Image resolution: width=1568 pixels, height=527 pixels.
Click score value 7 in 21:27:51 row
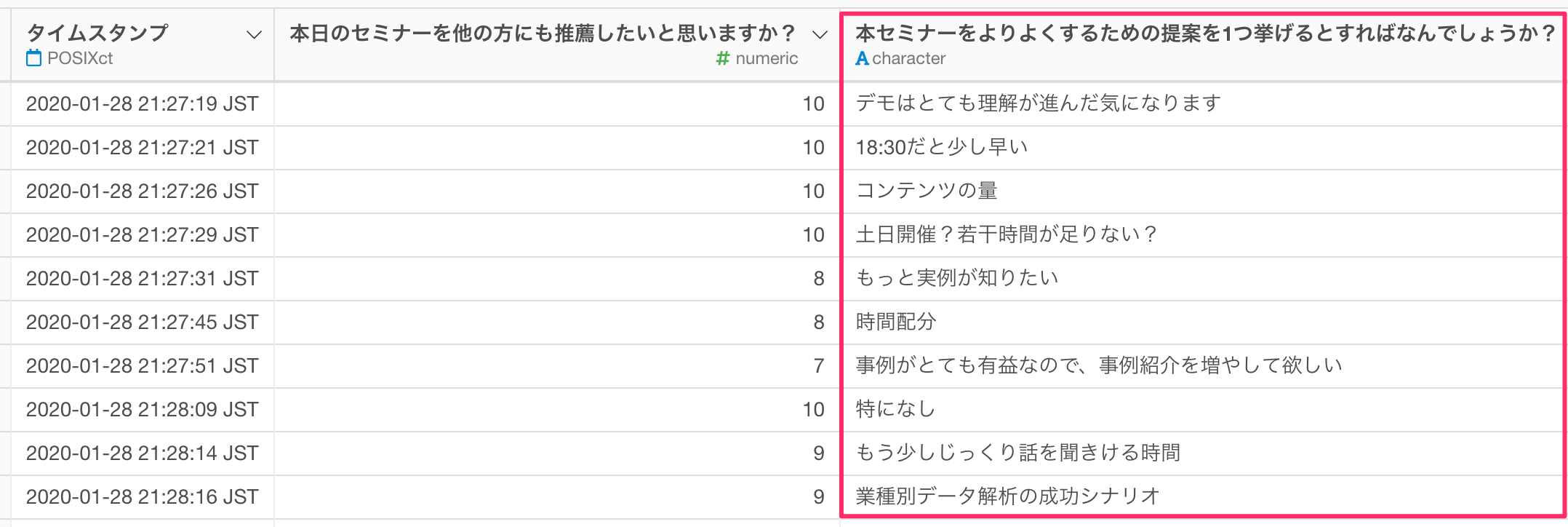coord(819,365)
